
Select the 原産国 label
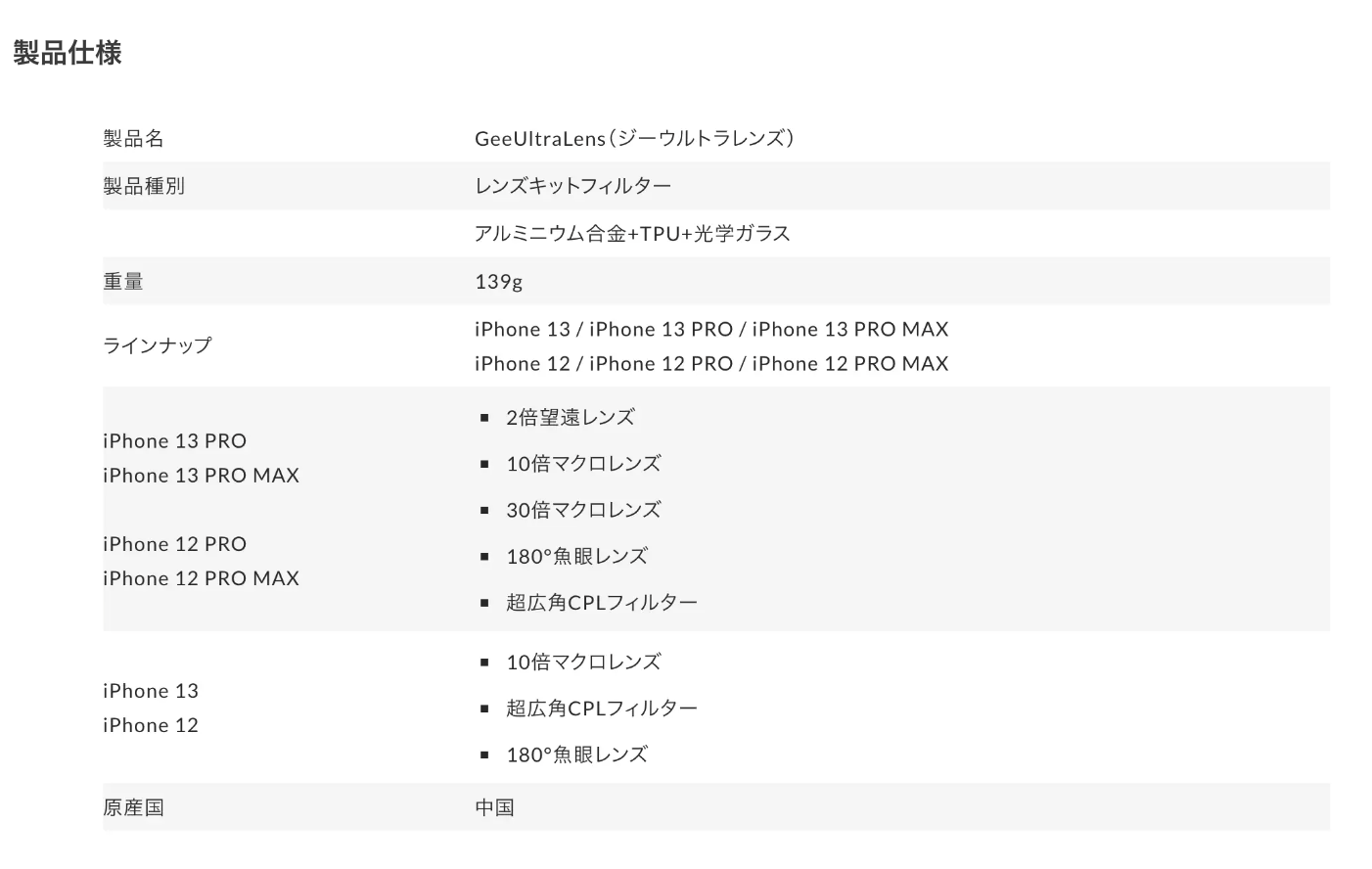point(133,808)
